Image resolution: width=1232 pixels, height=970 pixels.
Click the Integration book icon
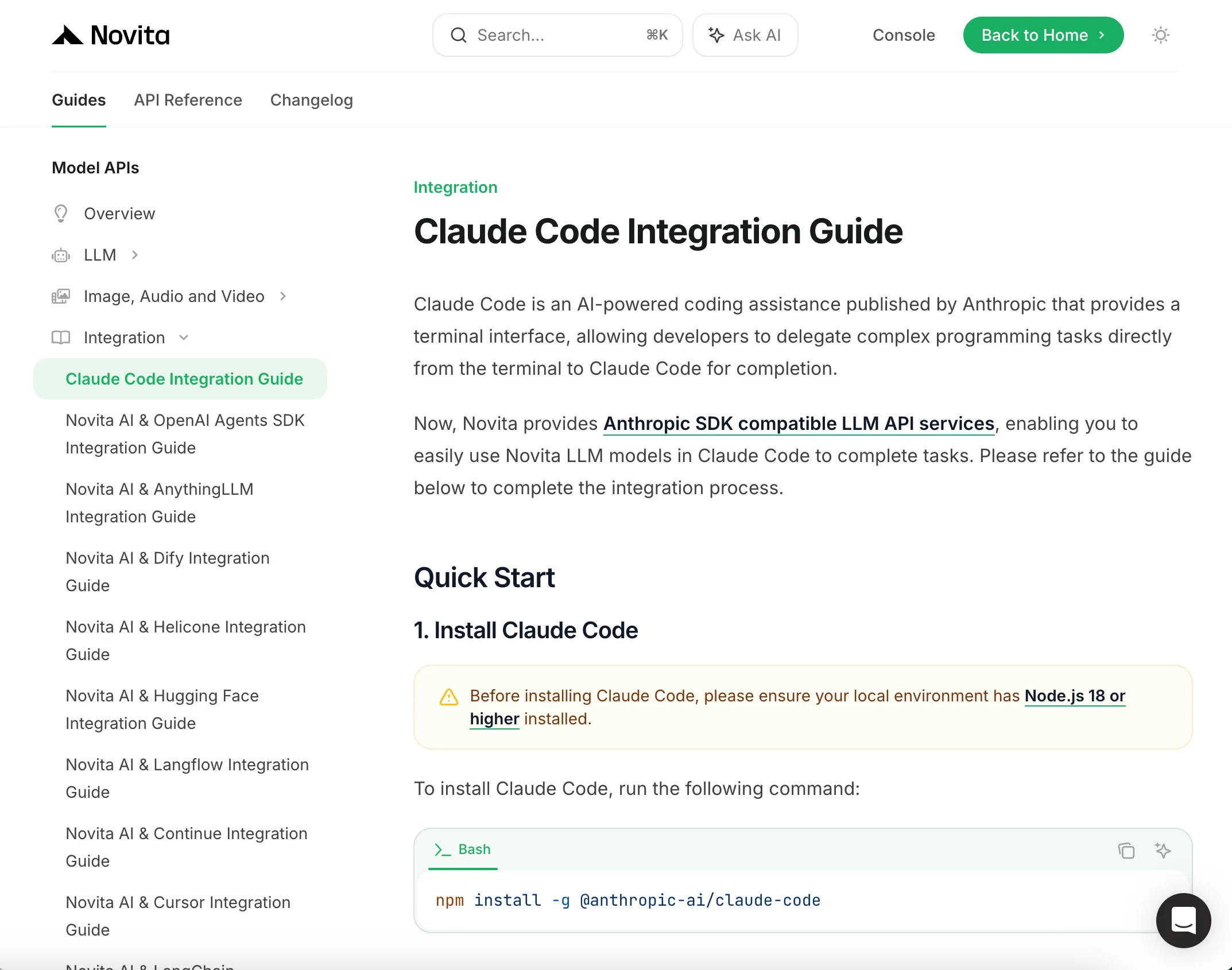(x=61, y=337)
